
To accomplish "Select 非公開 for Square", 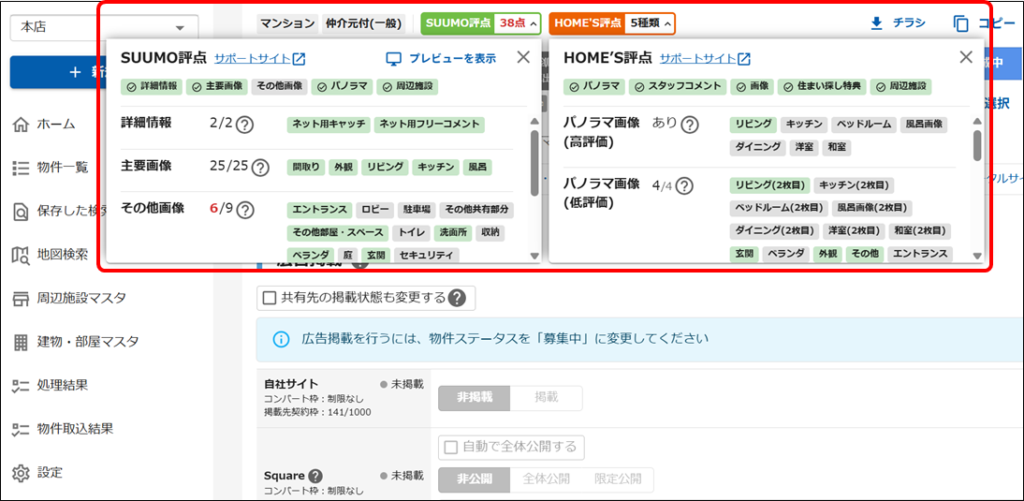I will pyautogui.click(x=473, y=479).
